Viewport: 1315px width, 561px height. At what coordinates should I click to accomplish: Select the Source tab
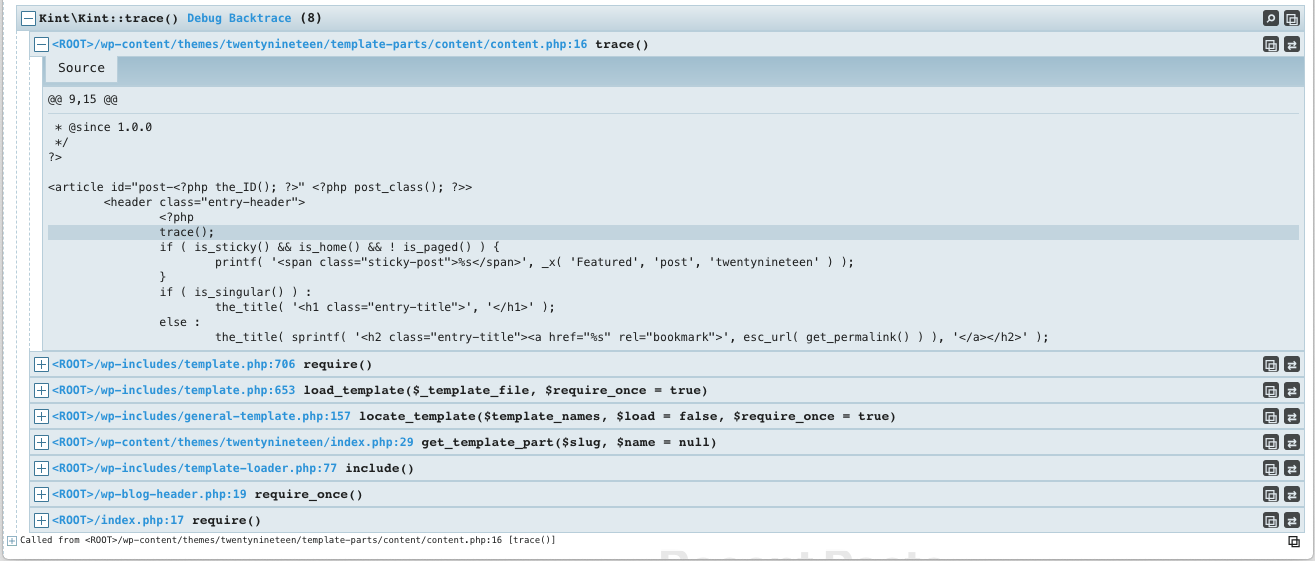click(x=81, y=68)
